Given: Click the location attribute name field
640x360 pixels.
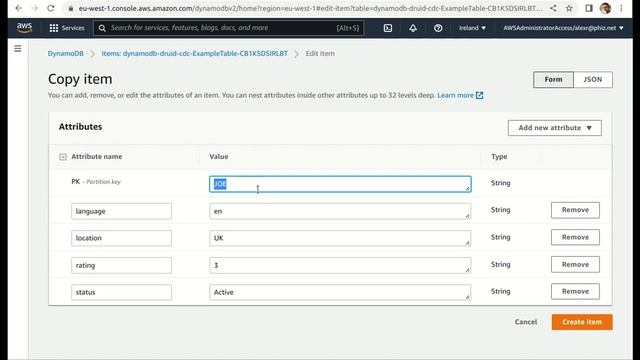Looking at the screenshot, I should pyautogui.click(x=121, y=238).
